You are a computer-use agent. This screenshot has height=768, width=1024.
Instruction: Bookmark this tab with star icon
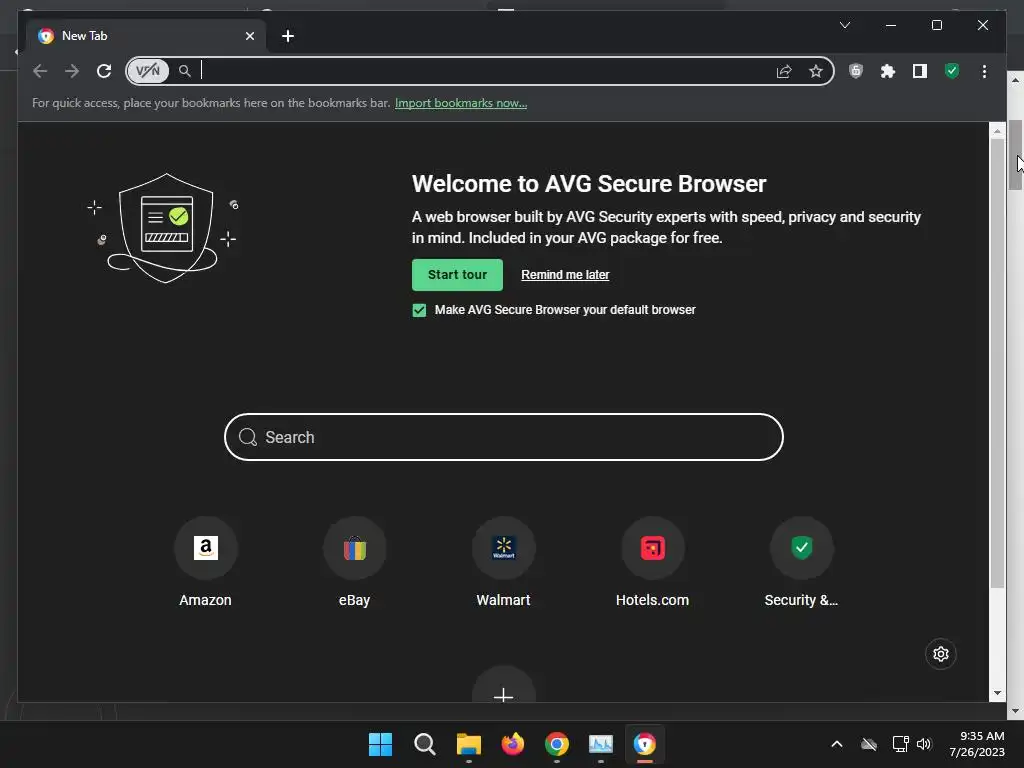click(x=816, y=71)
